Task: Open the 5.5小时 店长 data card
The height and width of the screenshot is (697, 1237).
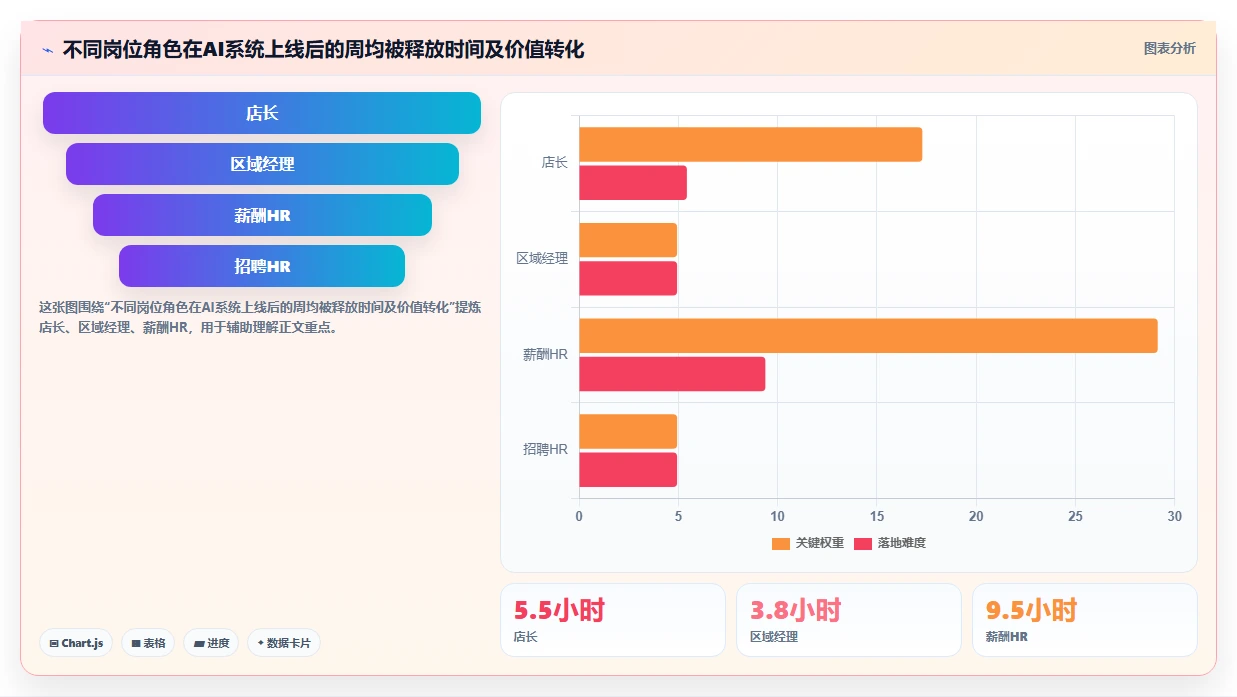Action: click(613, 620)
